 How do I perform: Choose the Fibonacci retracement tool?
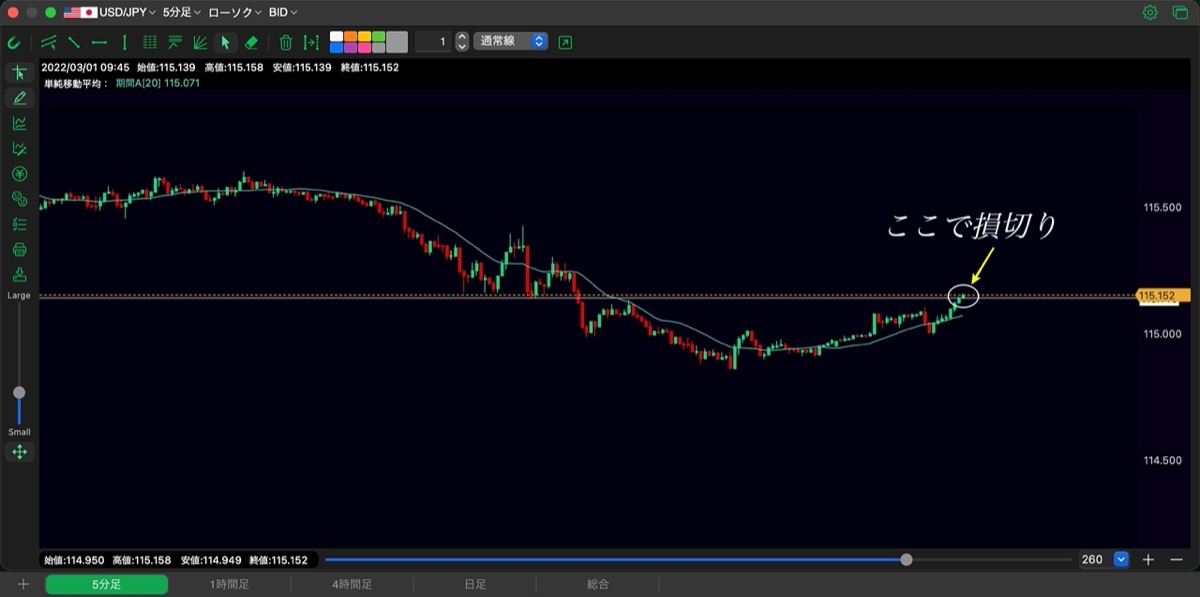(175, 42)
